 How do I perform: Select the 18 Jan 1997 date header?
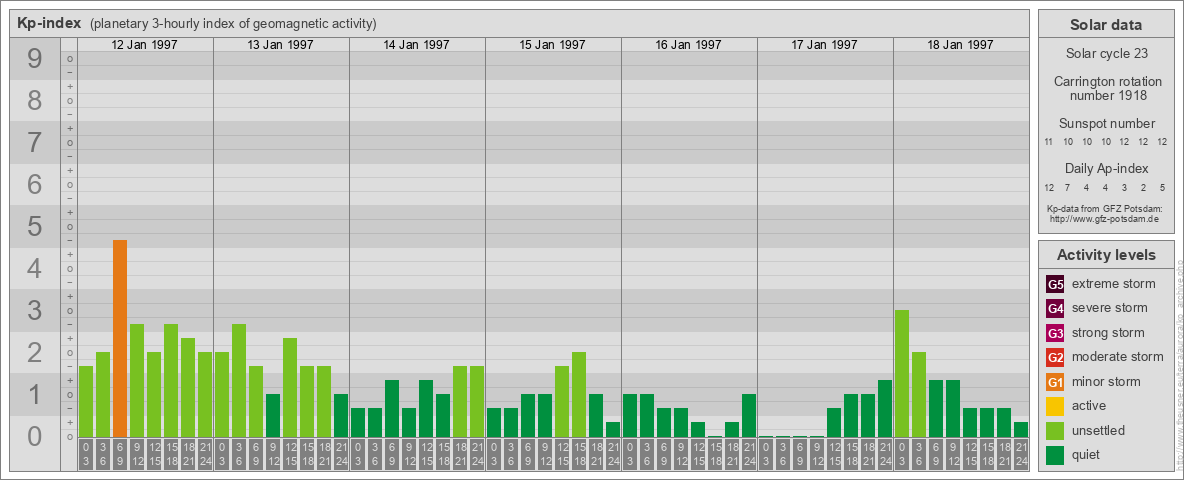(960, 45)
